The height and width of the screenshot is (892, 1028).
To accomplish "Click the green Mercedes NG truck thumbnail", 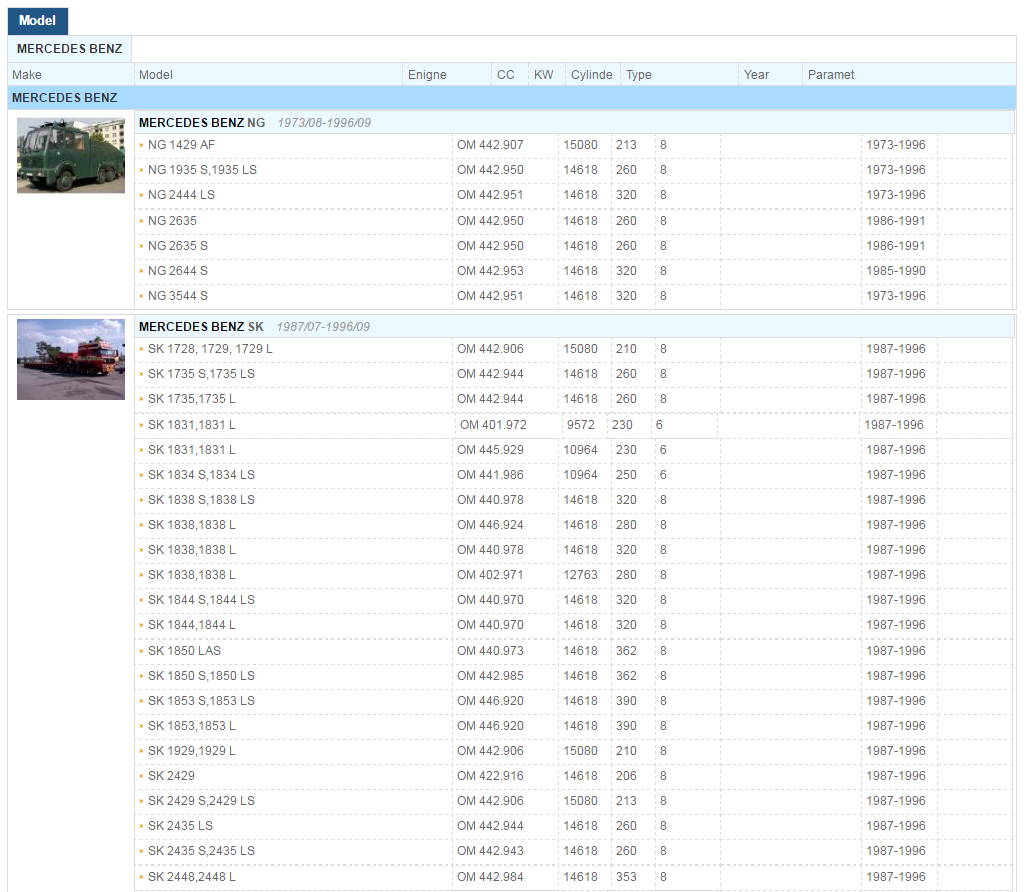I will pos(71,155).
